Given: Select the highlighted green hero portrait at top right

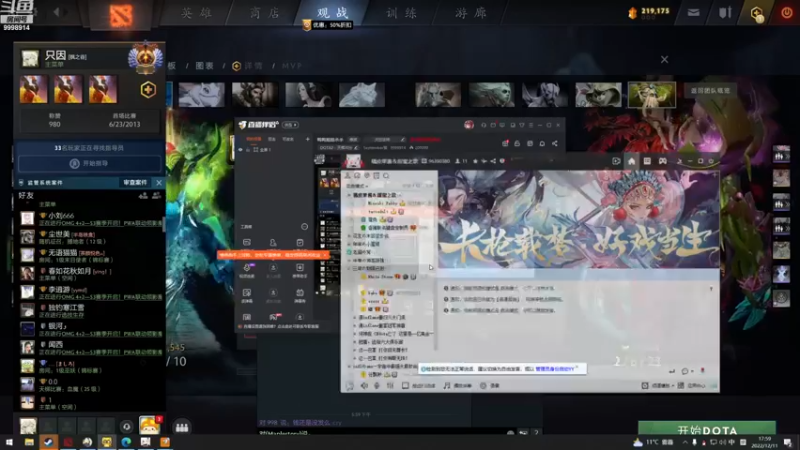Looking at the screenshot, I should (x=652, y=94).
